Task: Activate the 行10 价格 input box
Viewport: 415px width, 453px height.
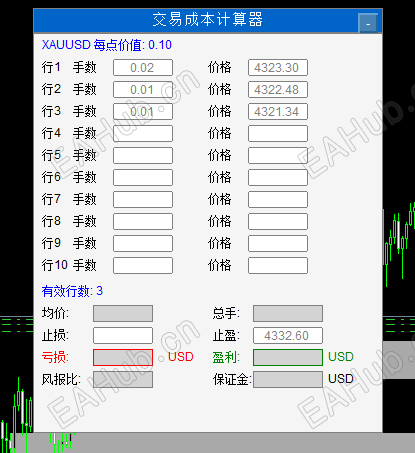Action: tap(278, 266)
